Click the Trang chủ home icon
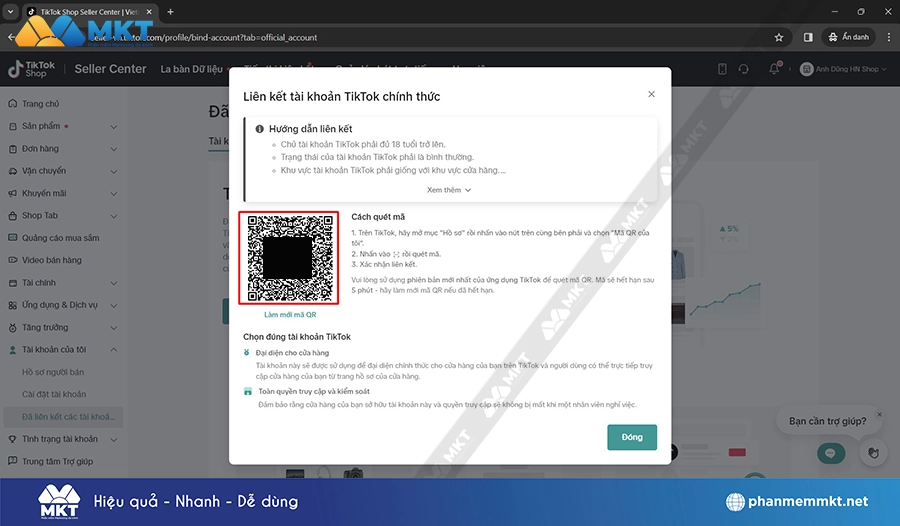 pos(13,104)
